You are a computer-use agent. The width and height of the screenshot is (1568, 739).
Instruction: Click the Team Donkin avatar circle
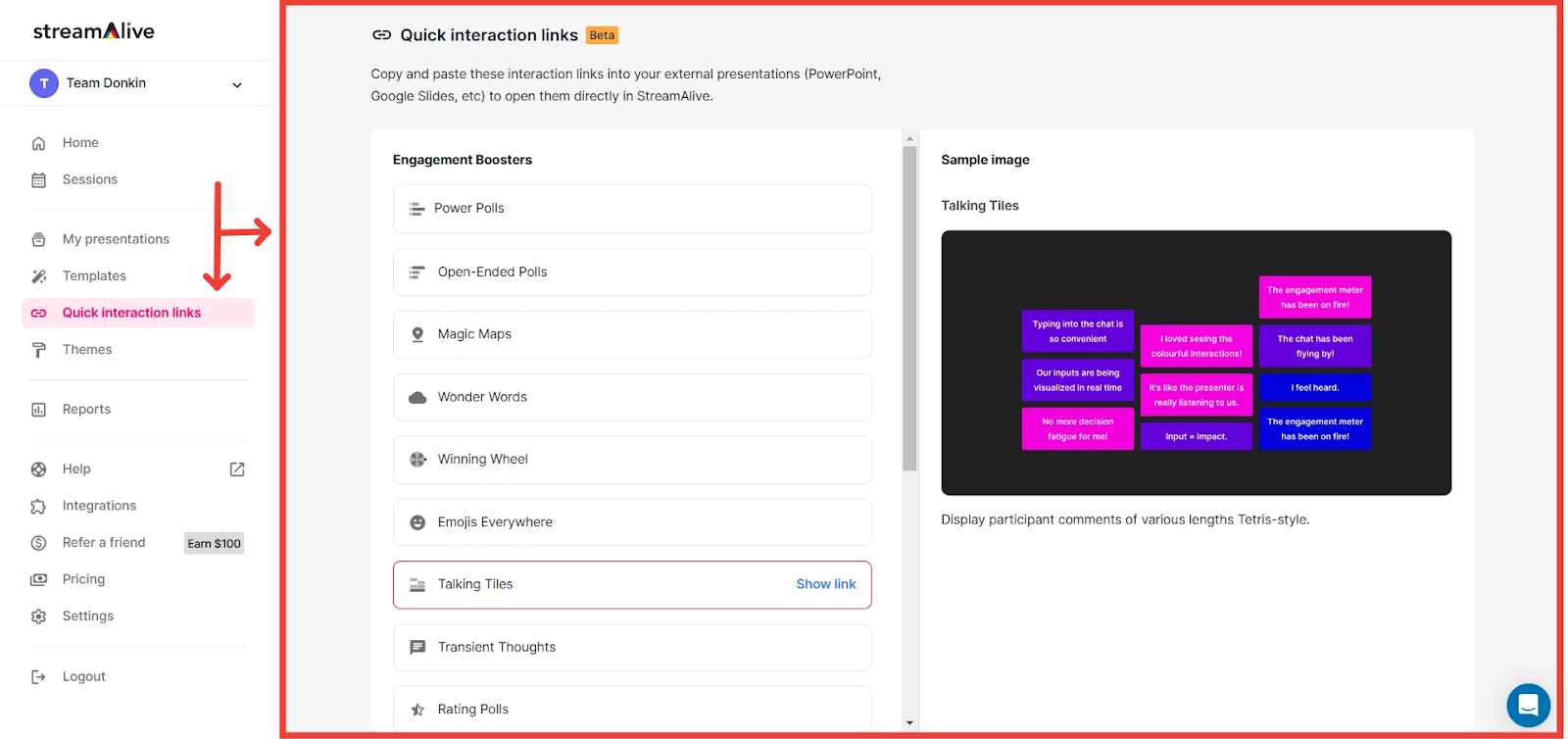point(44,83)
